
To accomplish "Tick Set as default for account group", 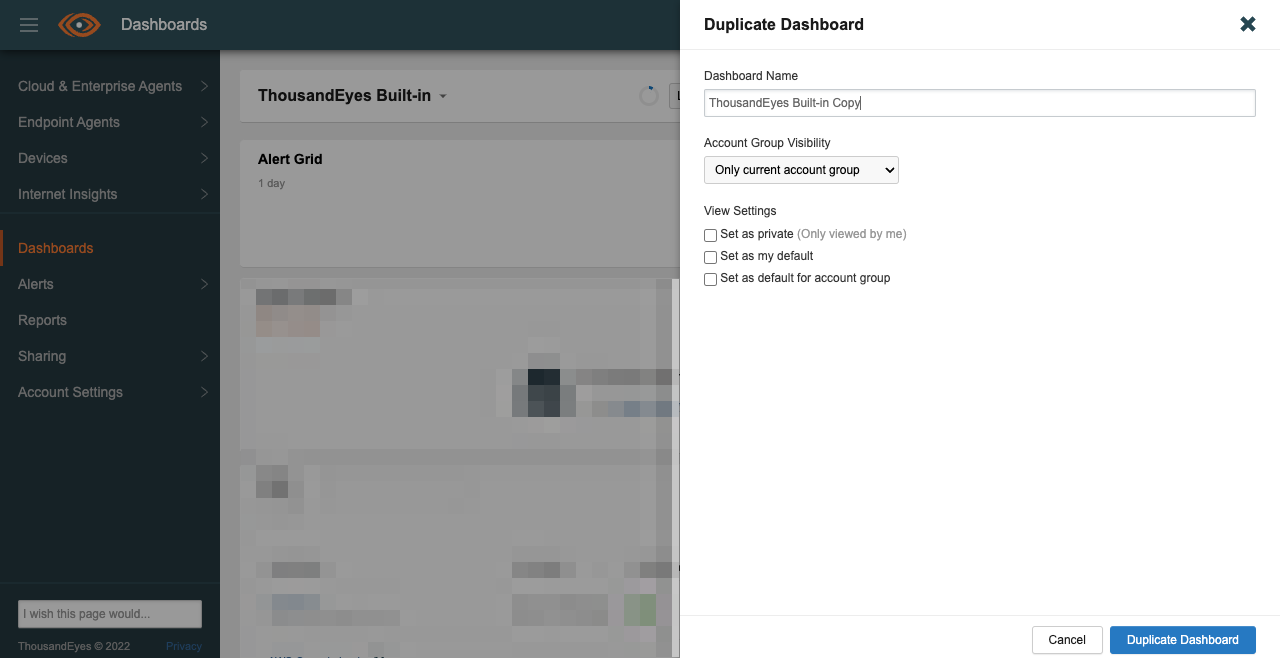I will pos(711,279).
